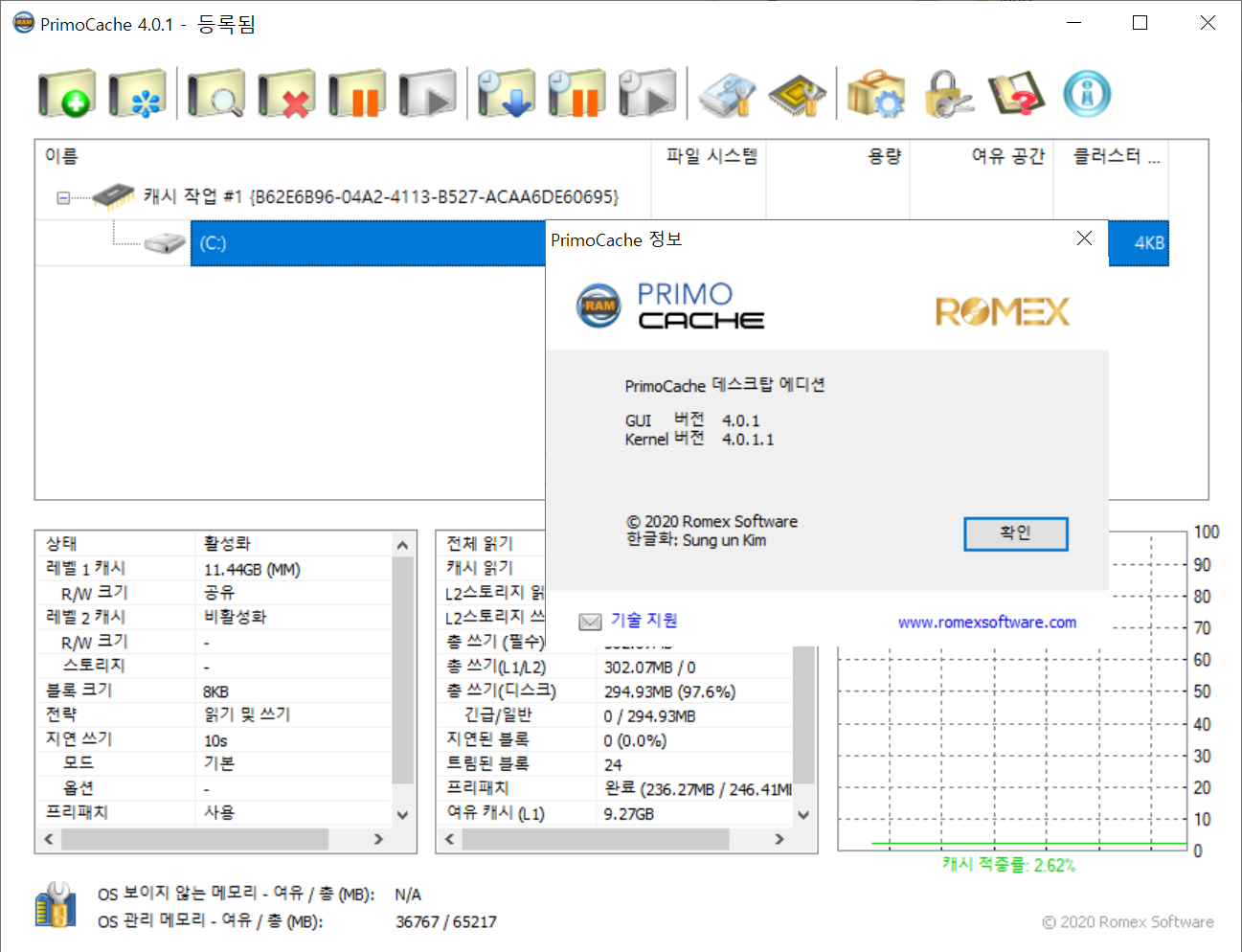
Task: Click the N/A invisible memory value
Action: [x=408, y=895]
